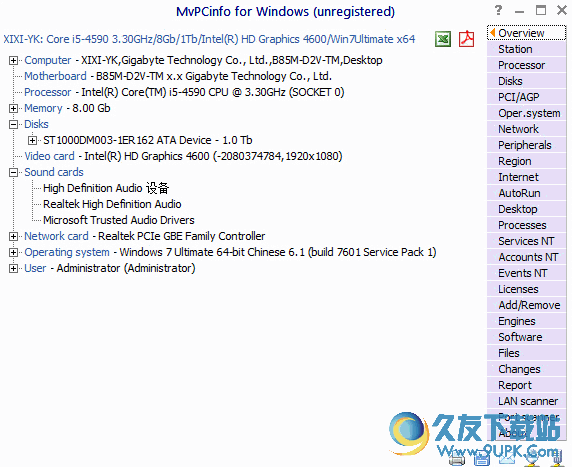The height and width of the screenshot is (467, 572).
Task: Open Files in the sidebar
Action: pos(526,353)
